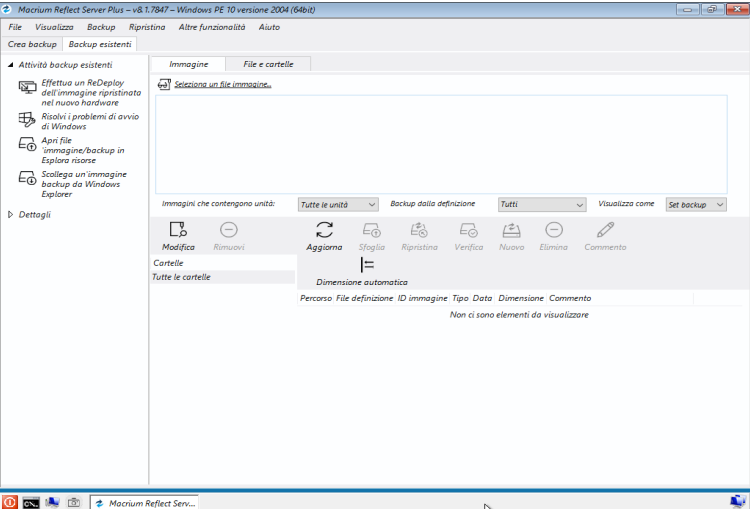
Task: Click the red power button in taskbar
Action: pyautogui.click(x=9, y=502)
